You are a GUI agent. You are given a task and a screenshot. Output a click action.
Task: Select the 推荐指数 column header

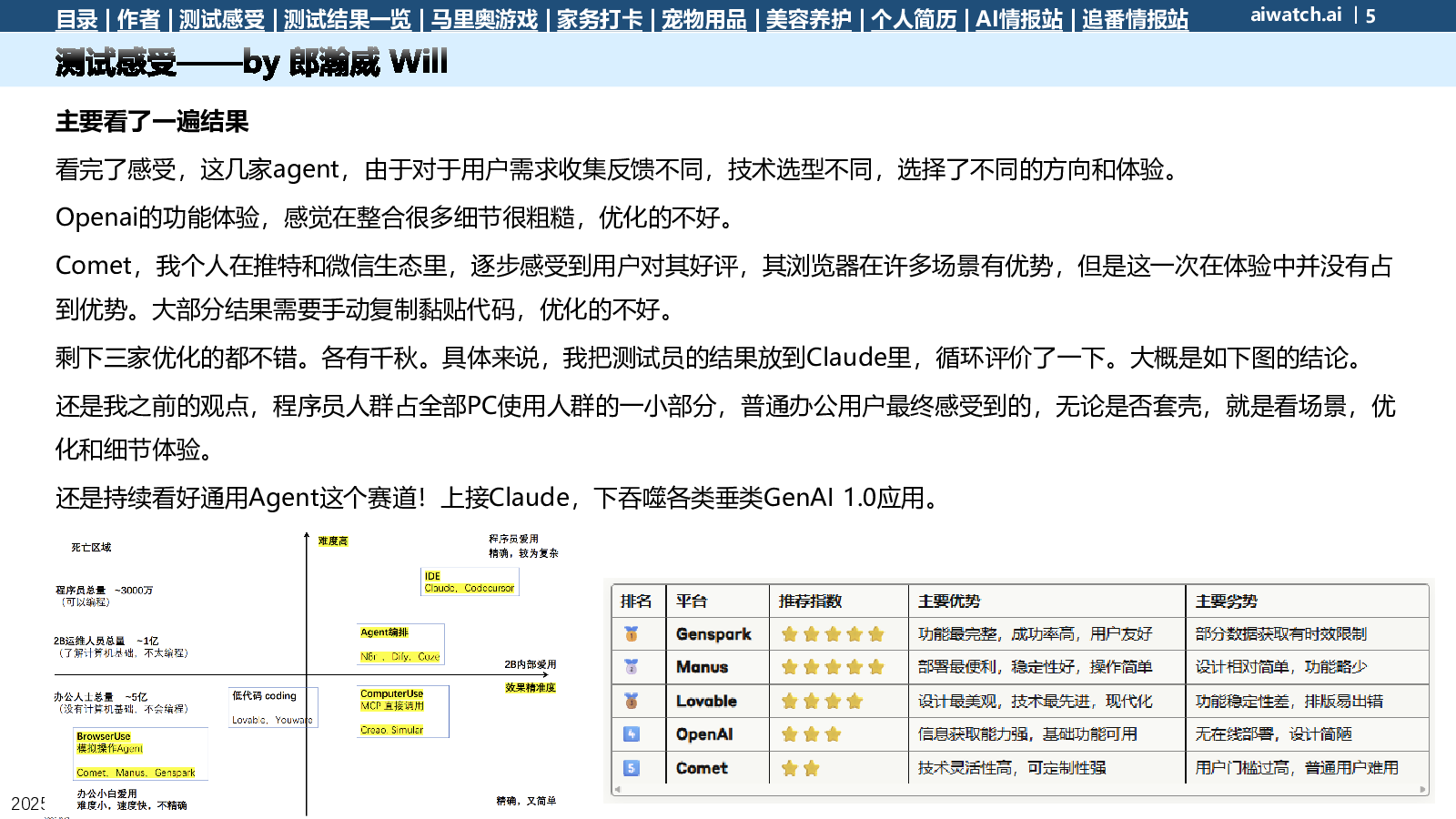tap(810, 601)
